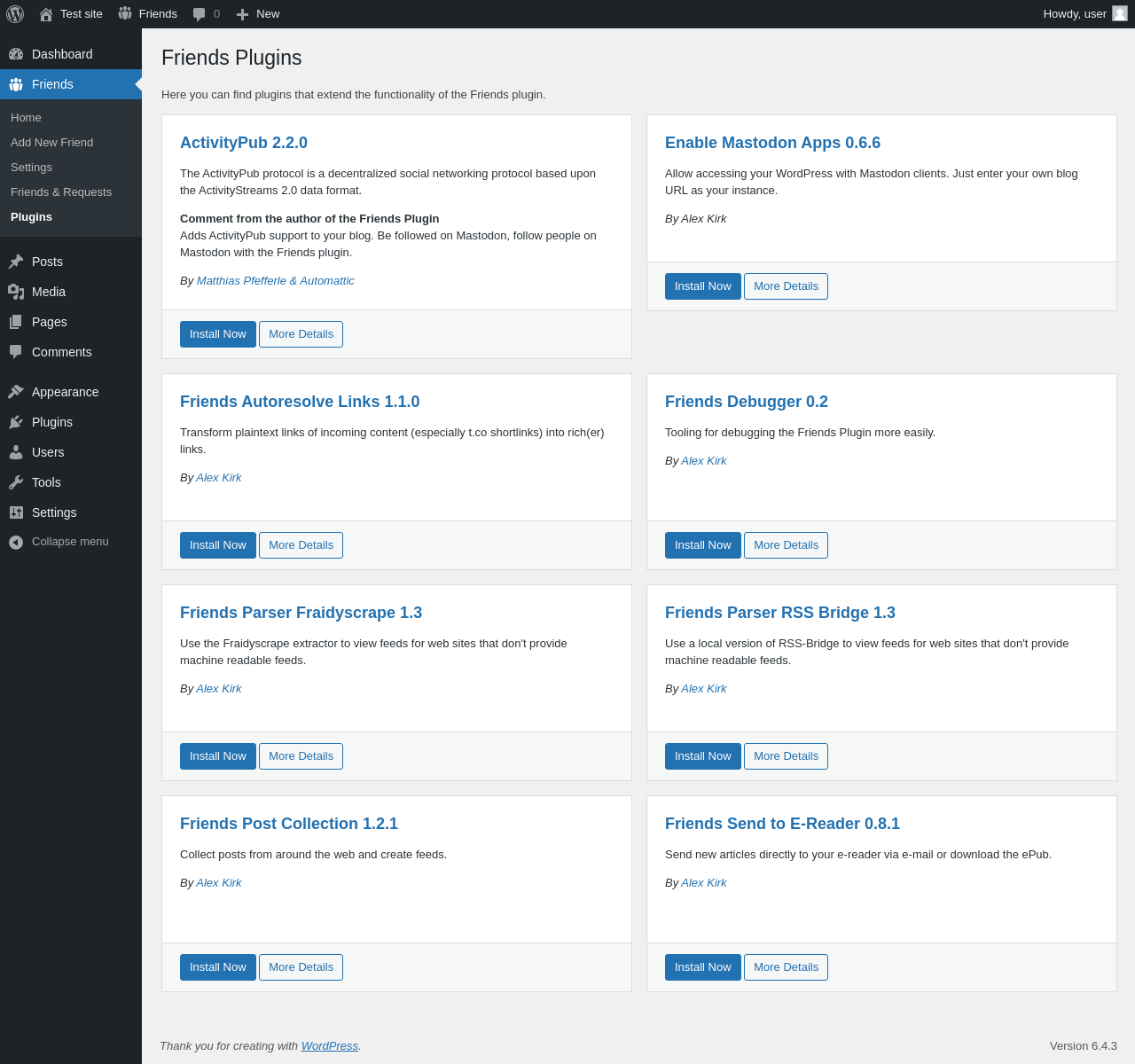Viewport: 1135px width, 1064px height.
Task: Open Friends Autoresolve Links 1.1.0 title link
Action: [x=300, y=402]
